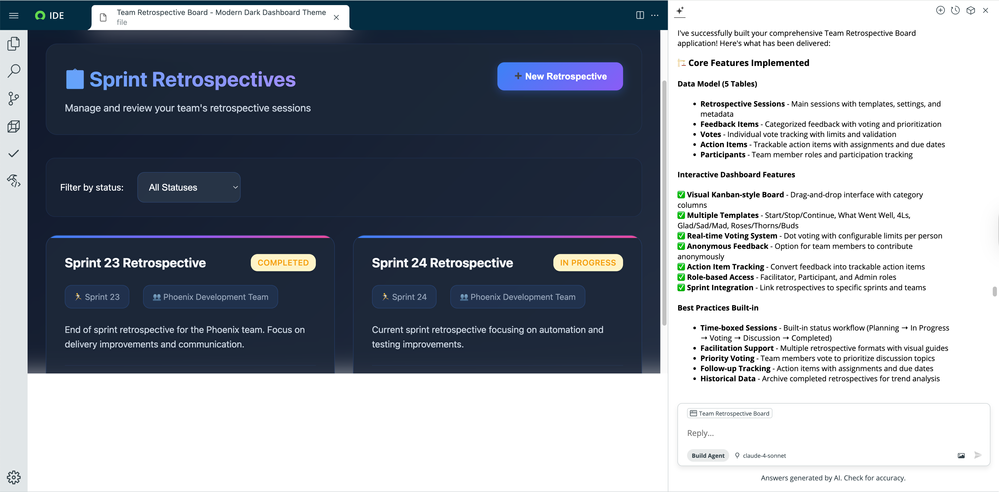The width and height of the screenshot is (999, 492).
Task: Open the code tools icon in the sidebar
Action: point(13,181)
